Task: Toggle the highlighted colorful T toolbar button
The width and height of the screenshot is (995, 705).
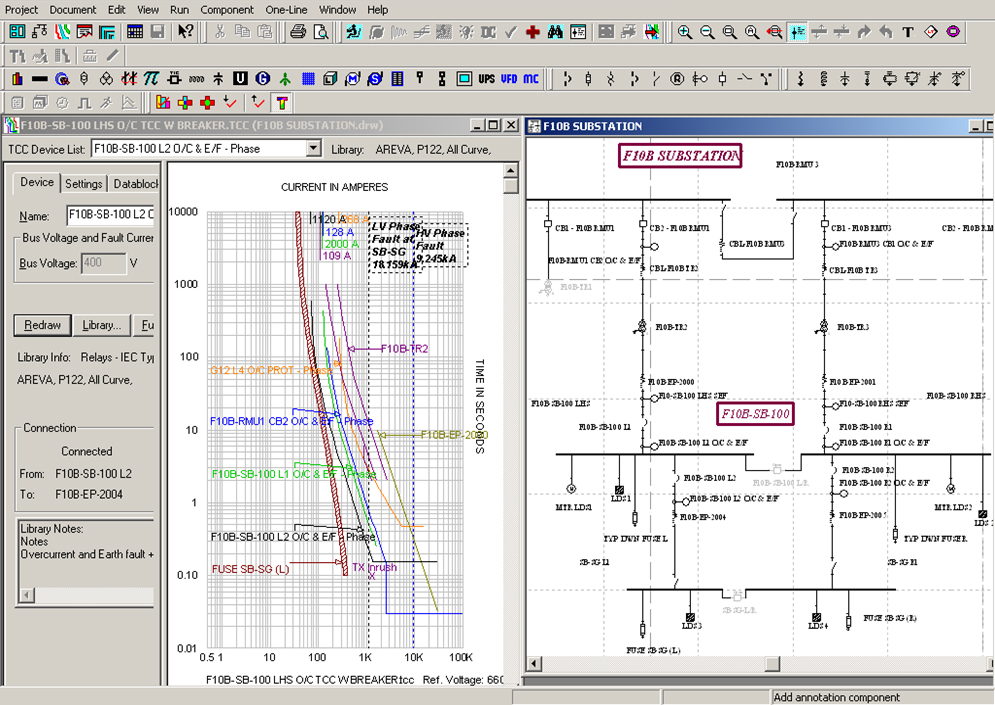Action: [283, 102]
